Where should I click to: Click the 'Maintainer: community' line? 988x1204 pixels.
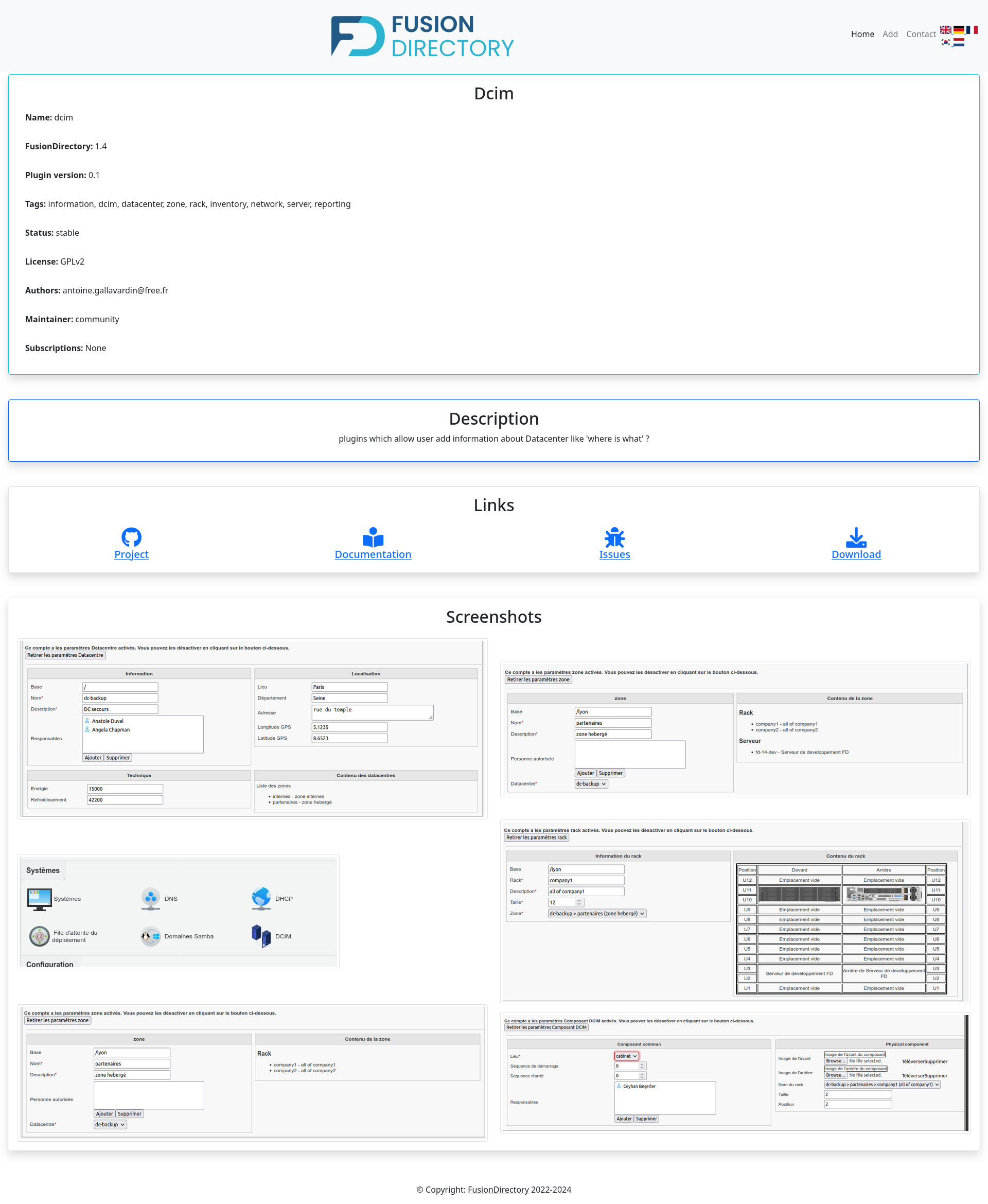tap(72, 319)
